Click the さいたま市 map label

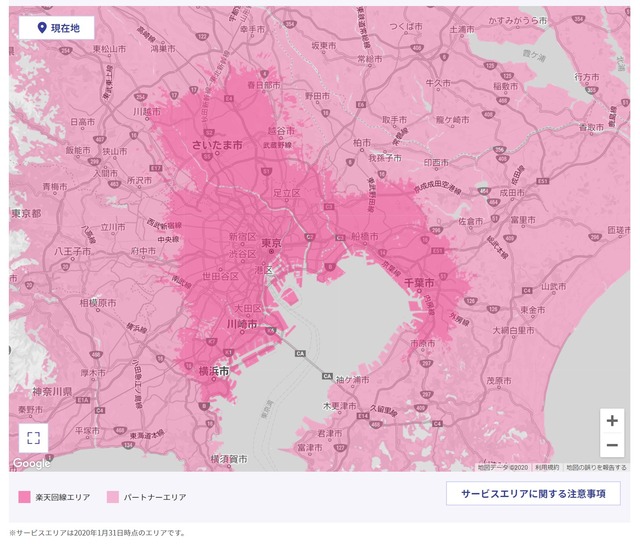click(217, 144)
